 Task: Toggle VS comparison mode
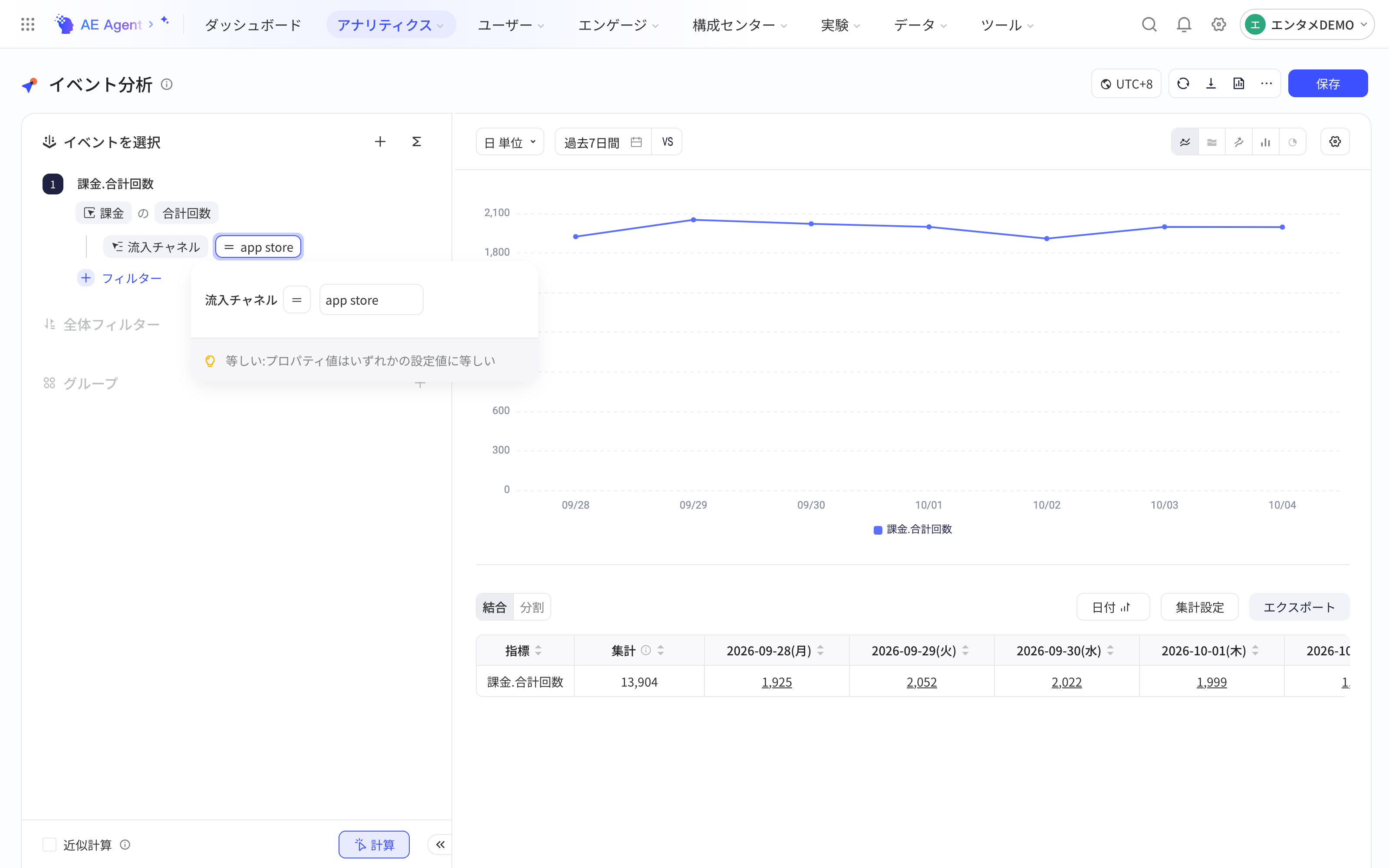667,142
